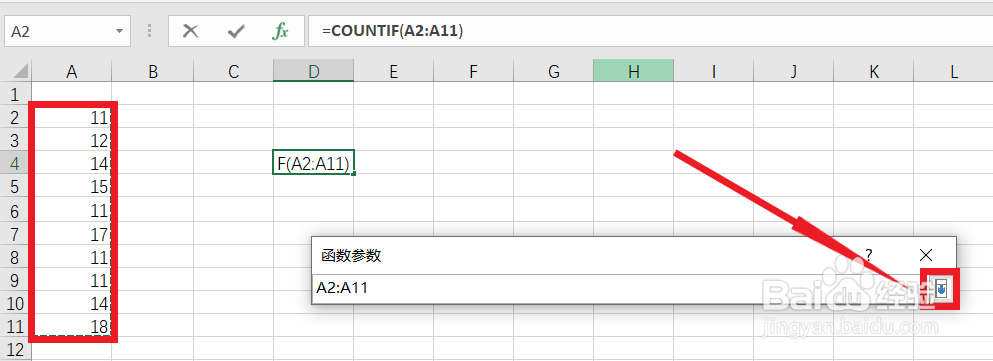
Task: Select column I header
Action: click(x=713, y=72)
